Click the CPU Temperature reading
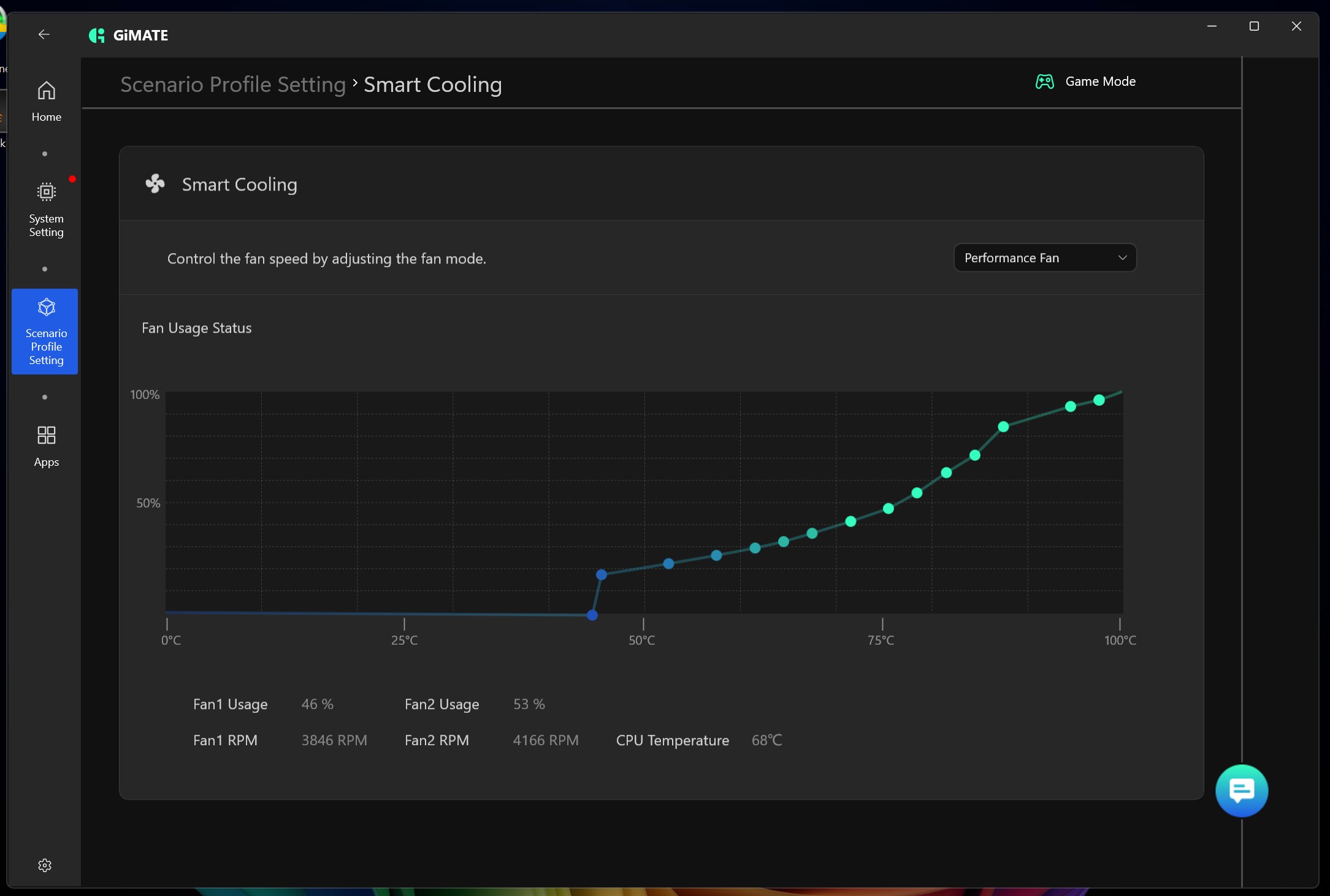This screenshot has width=1330, height=896. point(766,740)
